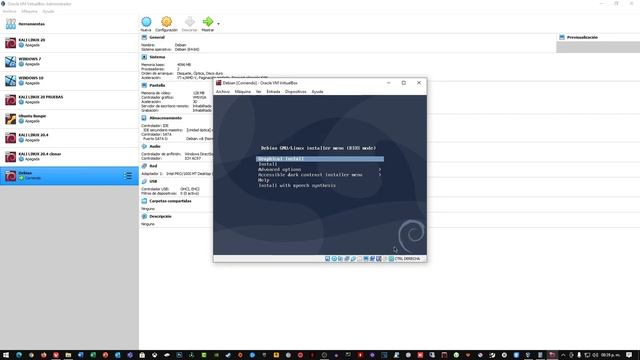The height and width of the screenshot is (360, 640).
Task: Expand the dropdown arrow beside Mostrar
Action: 218,24
